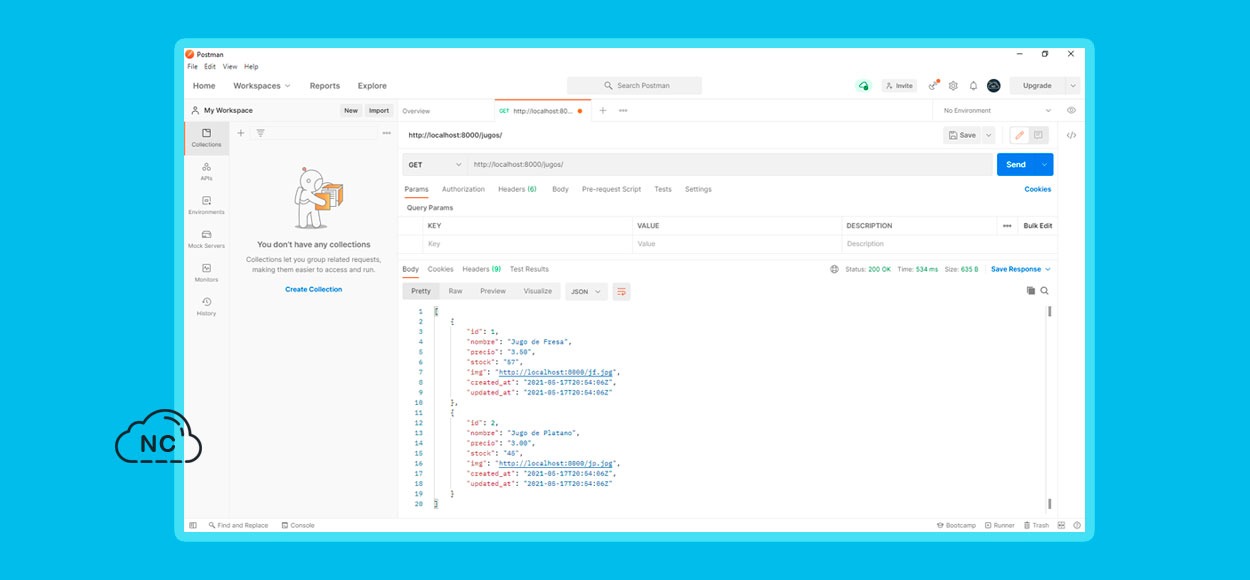This screenshot has width=1250, height=580.
Task: Open the View menu
Action: point(230,66)
